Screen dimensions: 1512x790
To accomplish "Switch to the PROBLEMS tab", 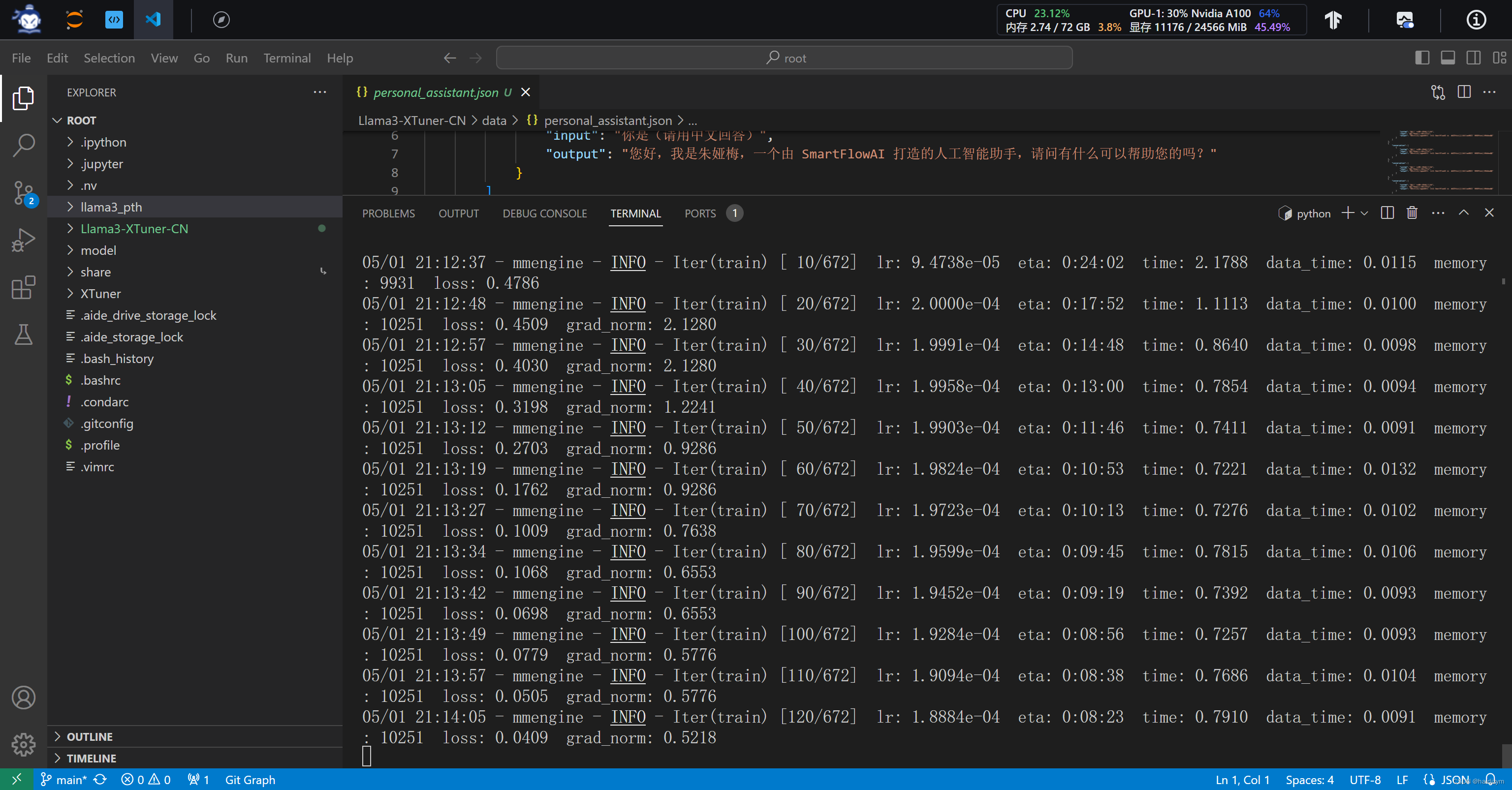I will point(388,213).
